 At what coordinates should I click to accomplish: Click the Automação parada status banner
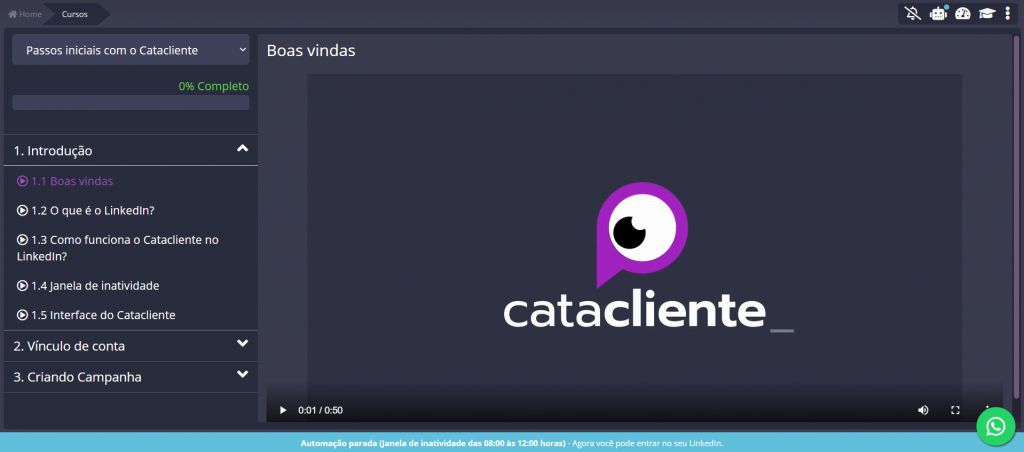(512, 443)
